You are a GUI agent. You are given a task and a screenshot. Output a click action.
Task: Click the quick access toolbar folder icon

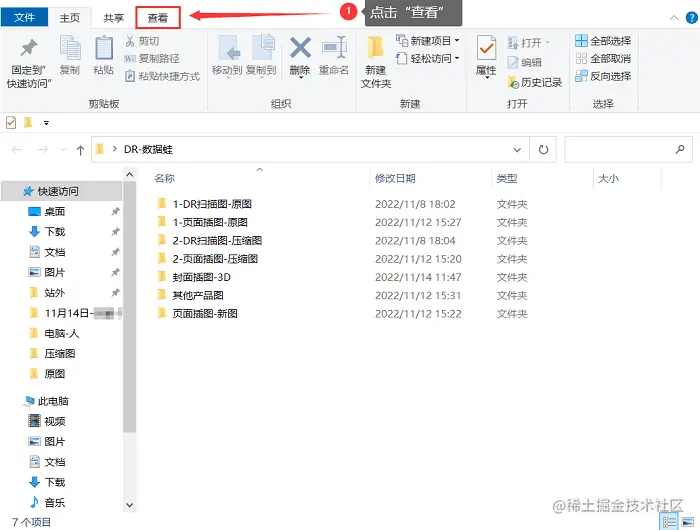[28, 122]
